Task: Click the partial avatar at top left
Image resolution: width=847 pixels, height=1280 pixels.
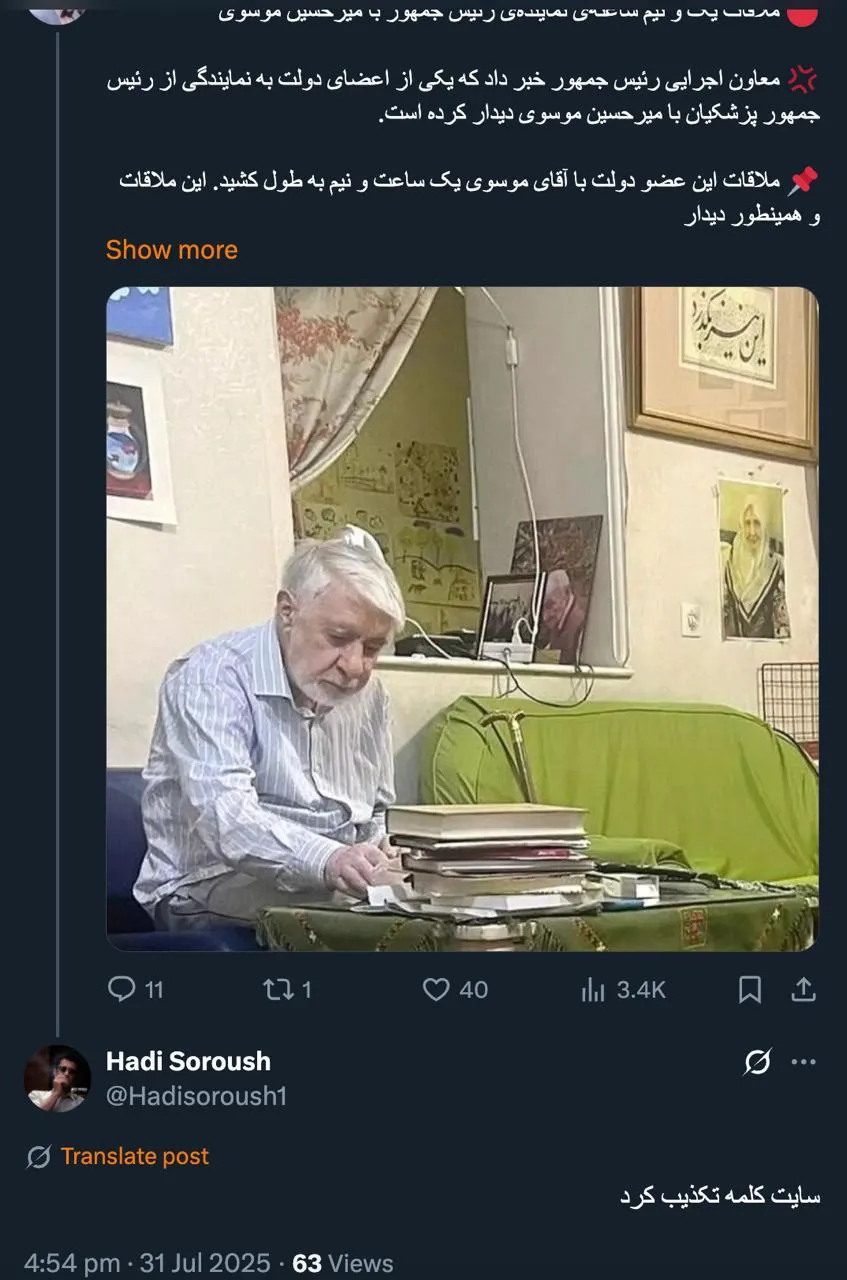Action: click(57, 10)
